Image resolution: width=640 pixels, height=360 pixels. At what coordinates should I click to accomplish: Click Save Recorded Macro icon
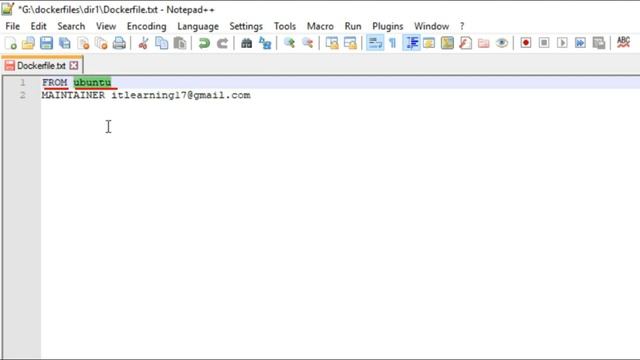tap(598, 43)
